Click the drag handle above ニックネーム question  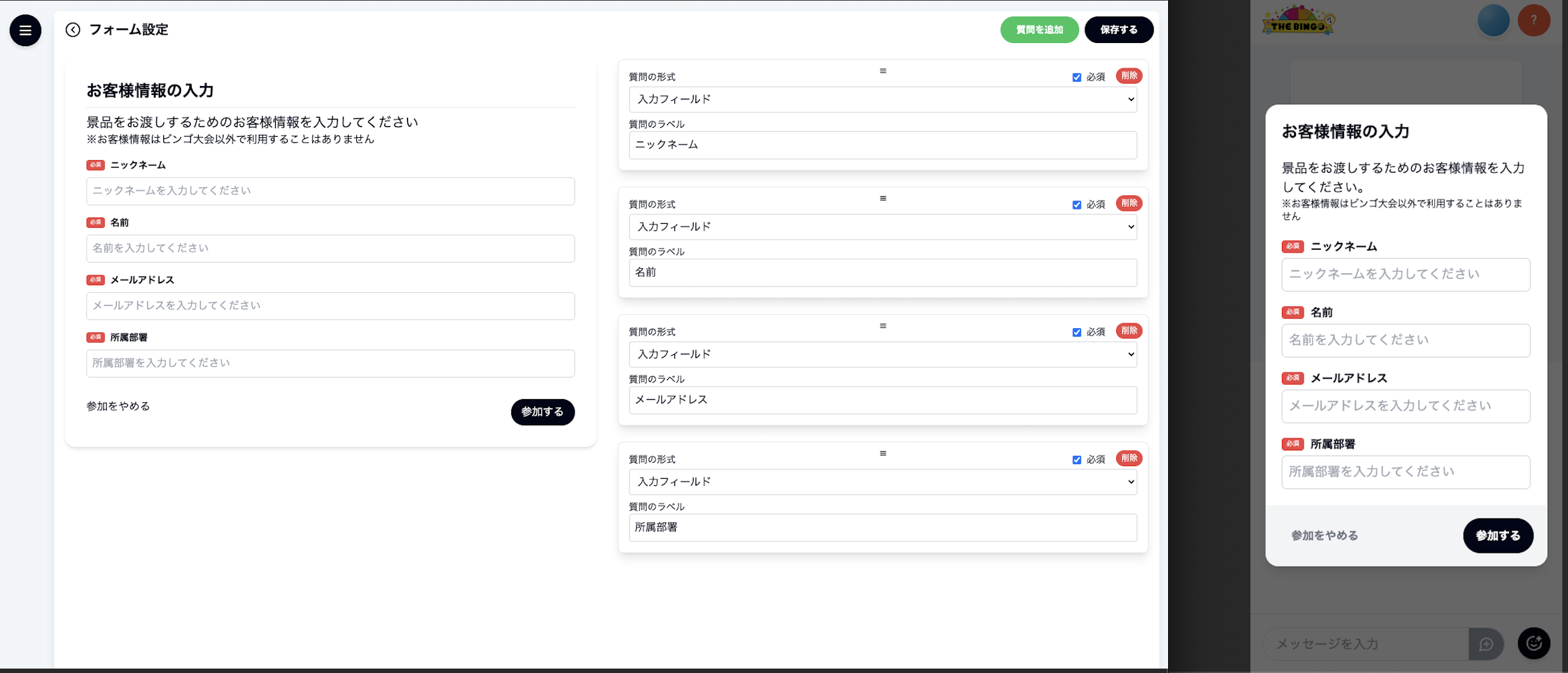[x=883, y=71]
